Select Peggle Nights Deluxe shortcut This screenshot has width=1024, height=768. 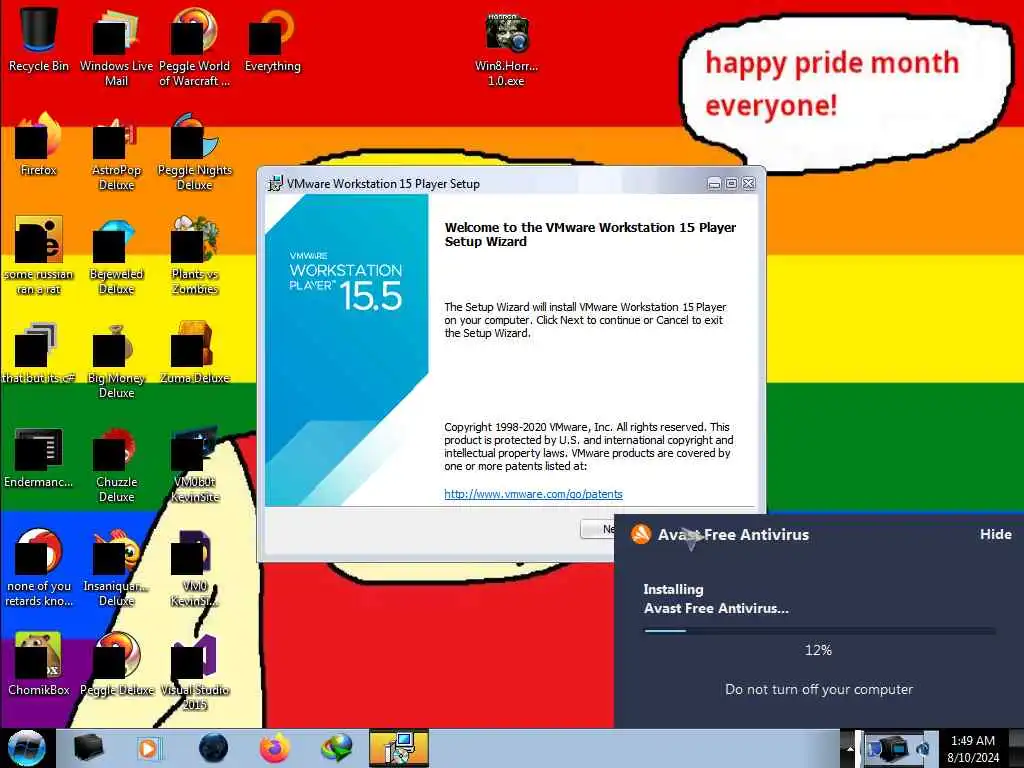tap(195, 152)
